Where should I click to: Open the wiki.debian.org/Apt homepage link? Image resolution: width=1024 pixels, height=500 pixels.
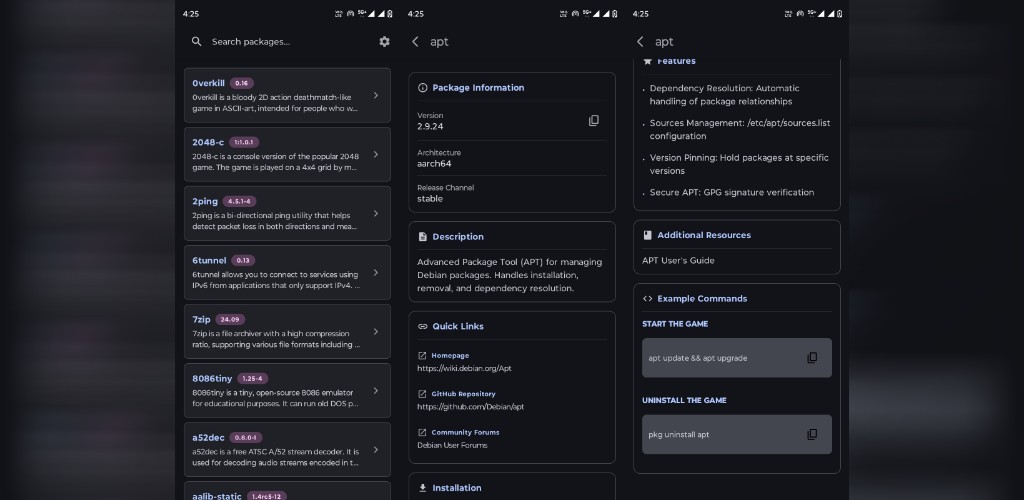[464, 368]
